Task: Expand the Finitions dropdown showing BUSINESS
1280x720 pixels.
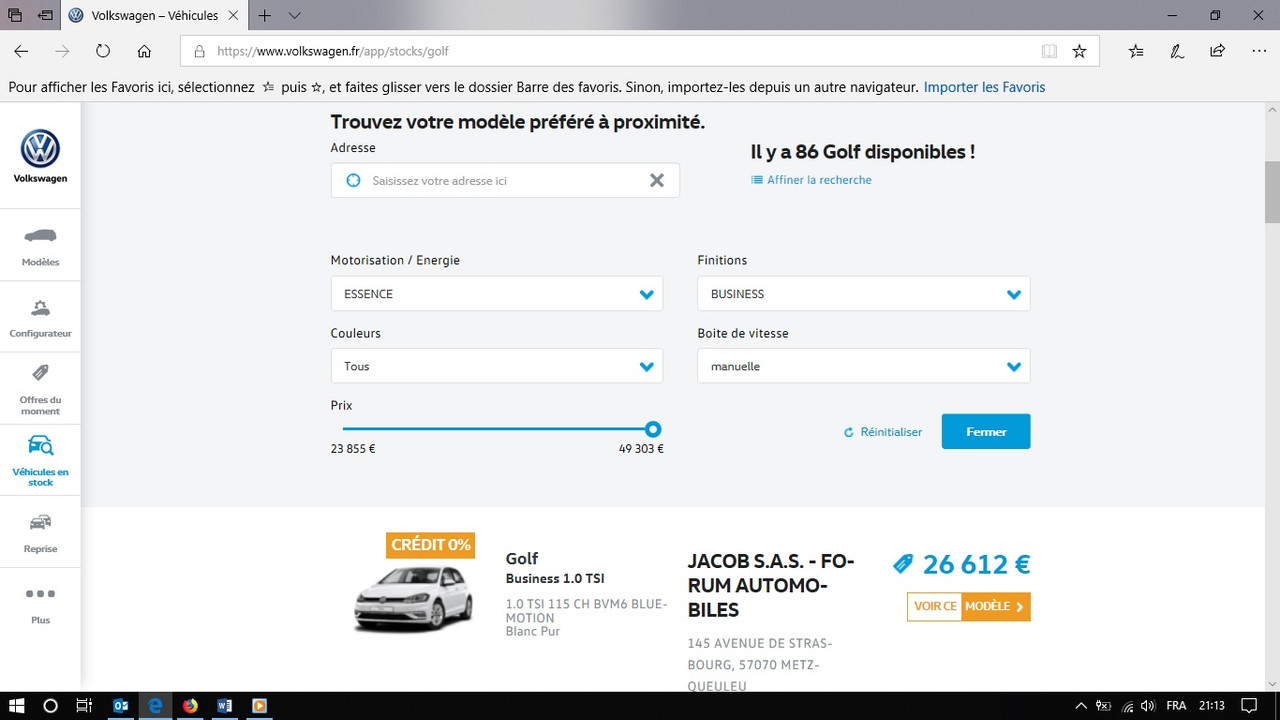Action: click(x=863, y=293)
